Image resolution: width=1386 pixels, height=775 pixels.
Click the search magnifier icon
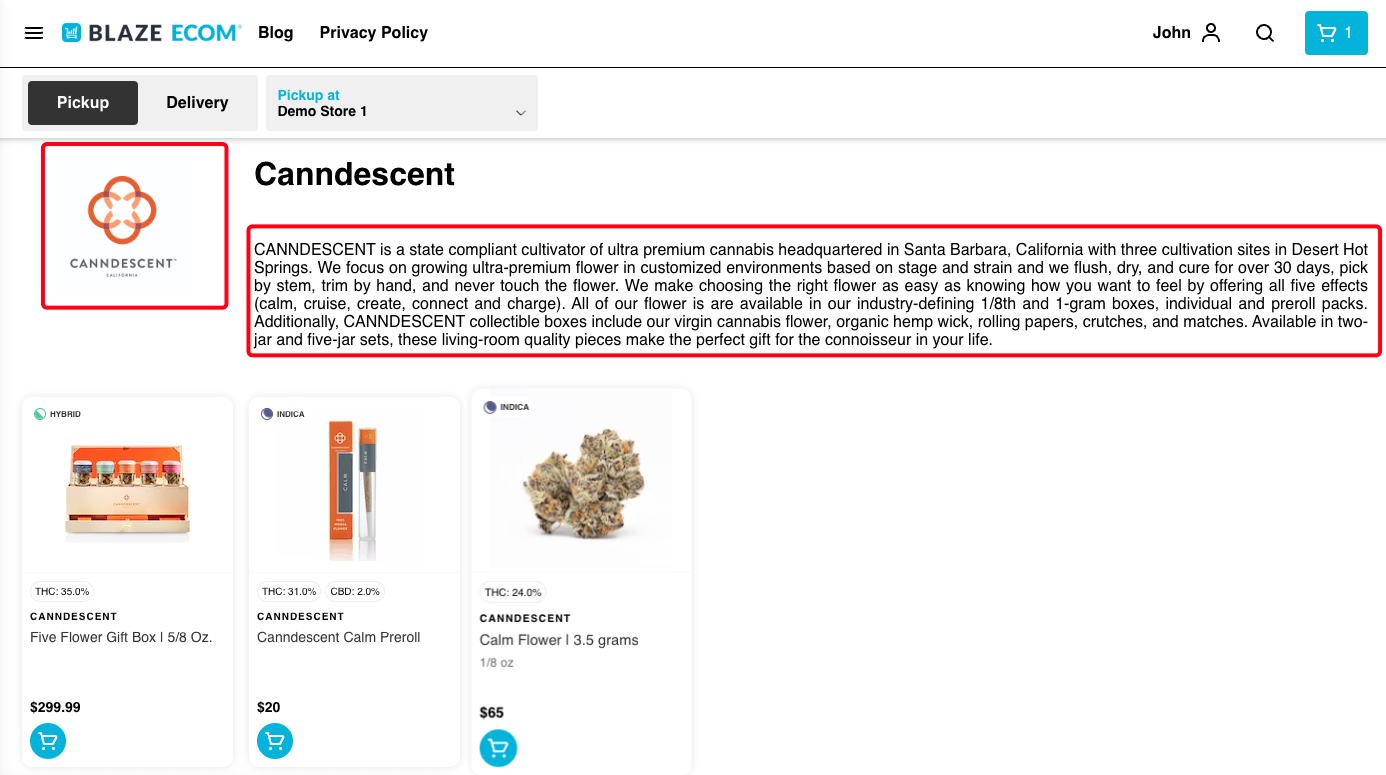click(x=1265, y=33)
